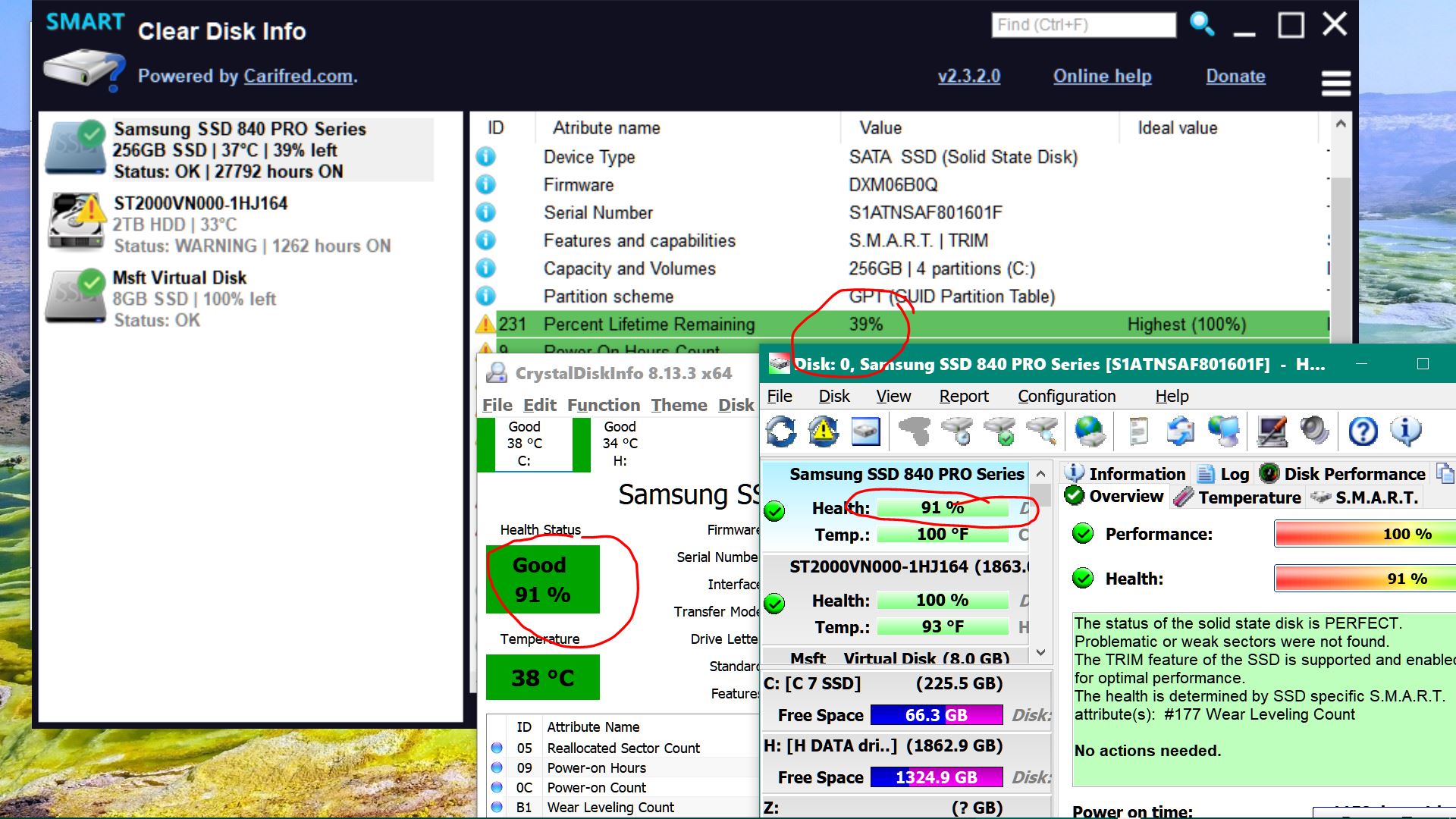Select Msft Virtual Disk in Clear Disk Info list

(x=239, y=299)
